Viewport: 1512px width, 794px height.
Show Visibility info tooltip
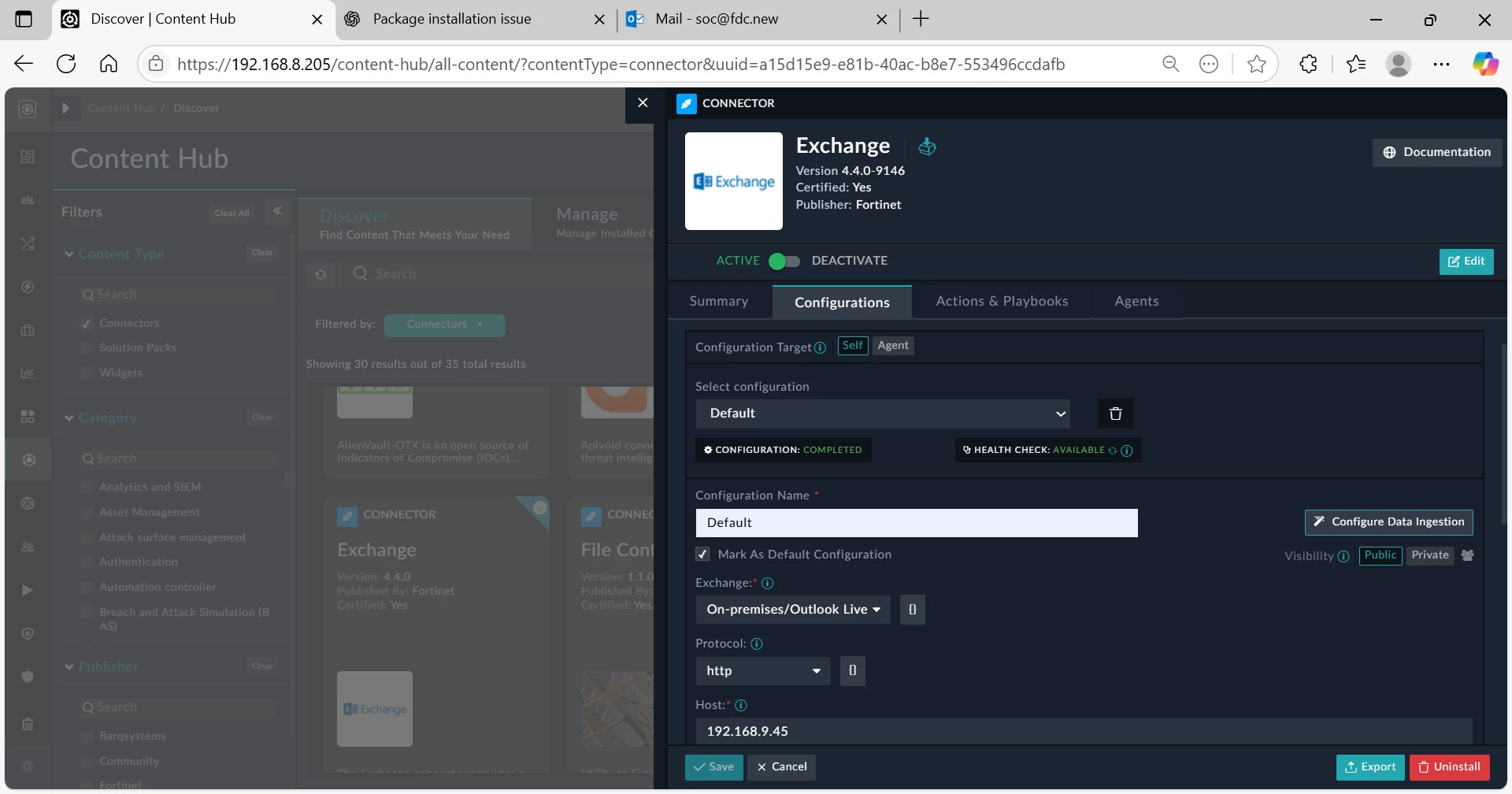tap(1343, 556)
